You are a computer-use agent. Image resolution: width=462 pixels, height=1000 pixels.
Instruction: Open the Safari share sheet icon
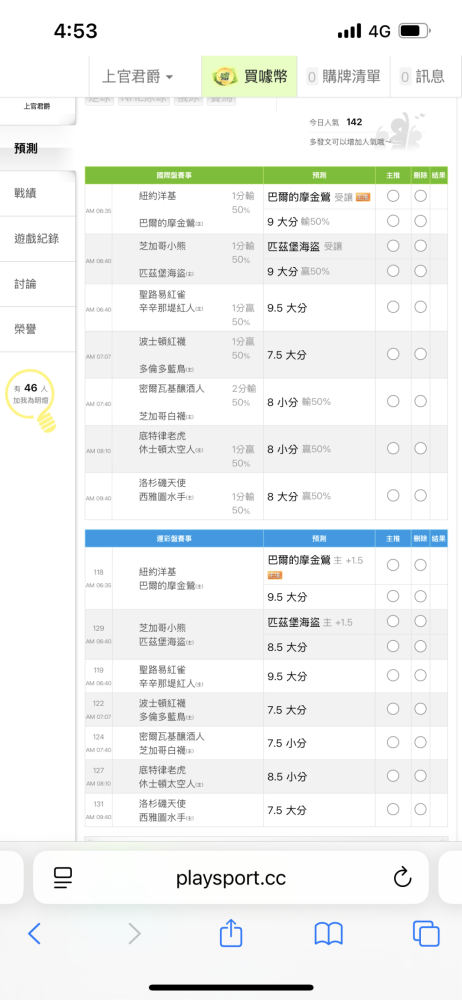tap(231, 932)
